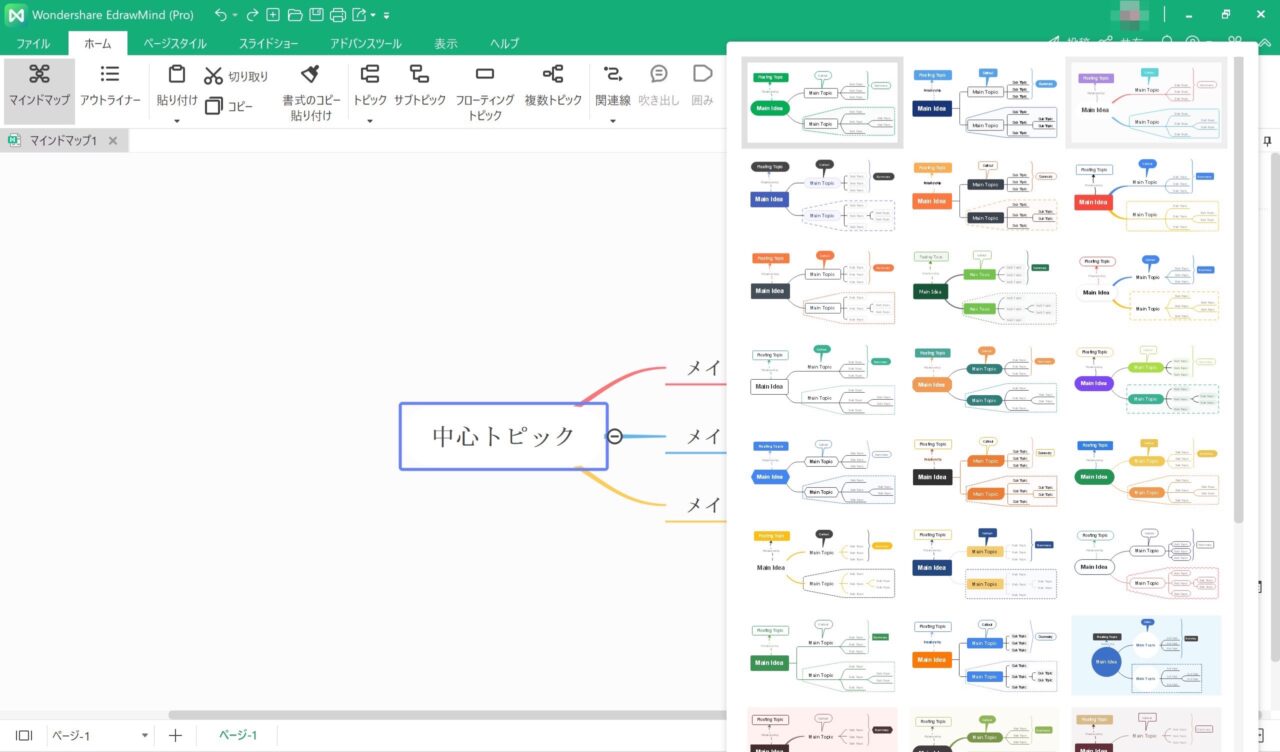Open the ページ-1 page selector dropdown
Viewport: 1280px width, 752px height.
click(x=145, y=735)
